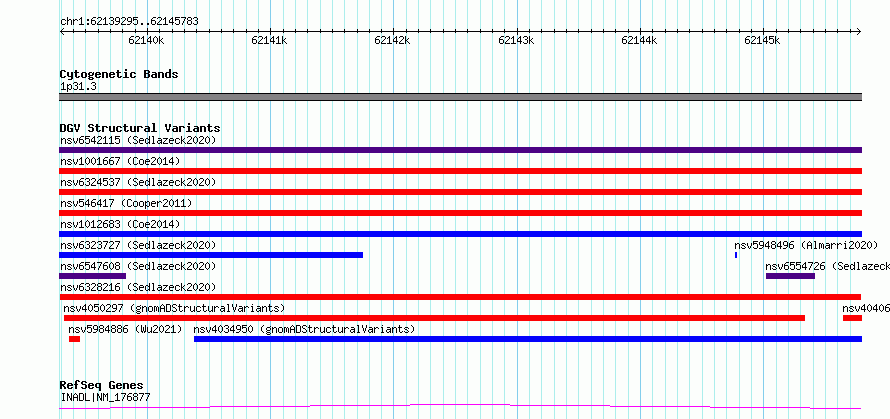890x419 pixels.
Task: Click the 62145k ruler tick label
Action: (x=763, y=40)
